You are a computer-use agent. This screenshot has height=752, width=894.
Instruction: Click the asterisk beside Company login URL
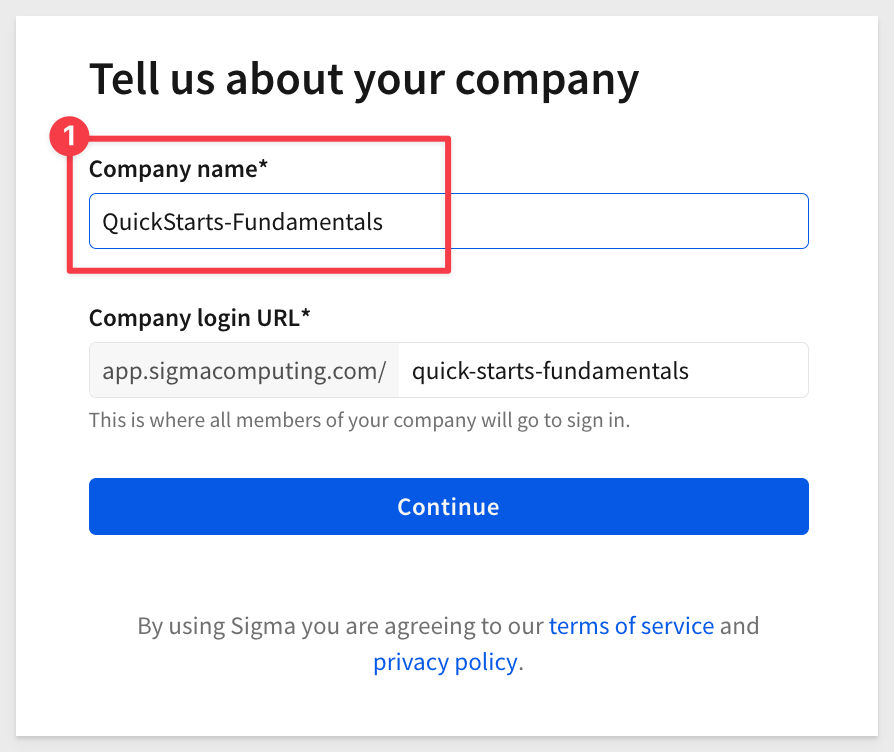click(306, 314)
